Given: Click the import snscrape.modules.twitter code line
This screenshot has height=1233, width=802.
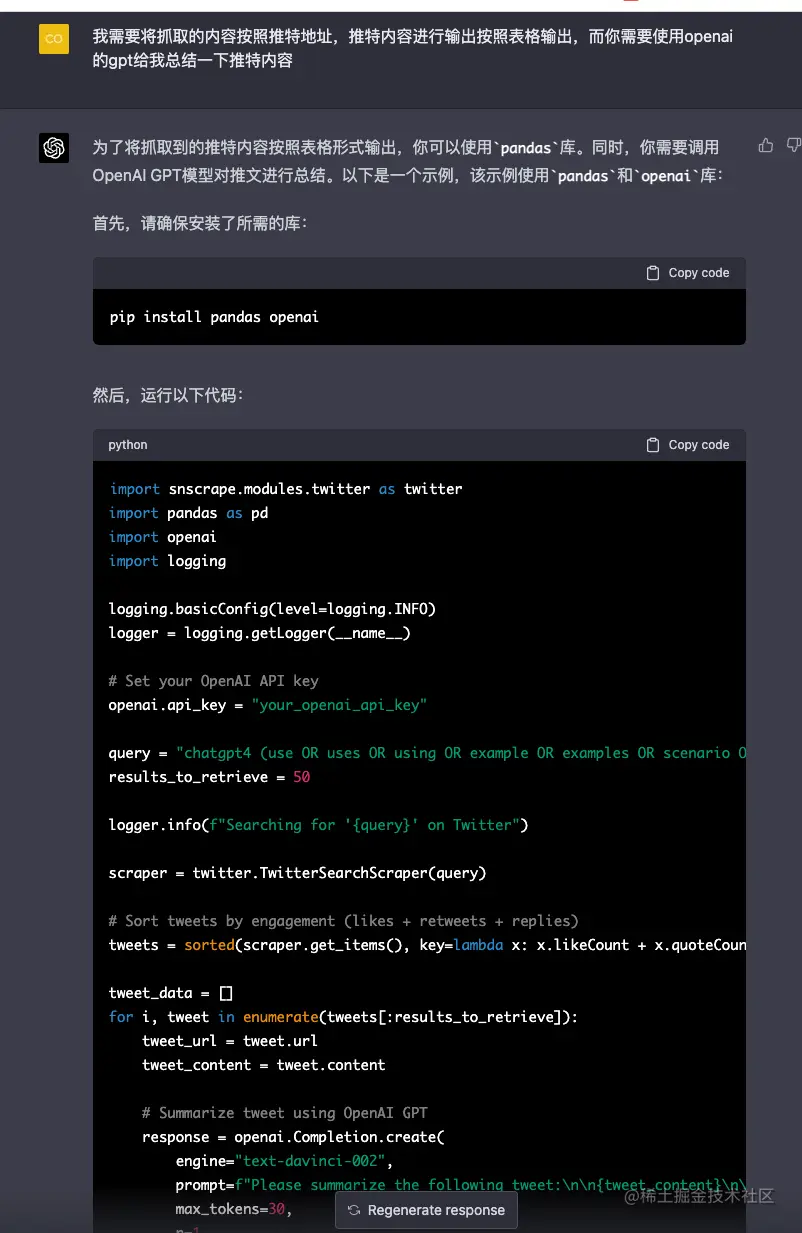Looking at the screenshot, I should pos(285,489).
